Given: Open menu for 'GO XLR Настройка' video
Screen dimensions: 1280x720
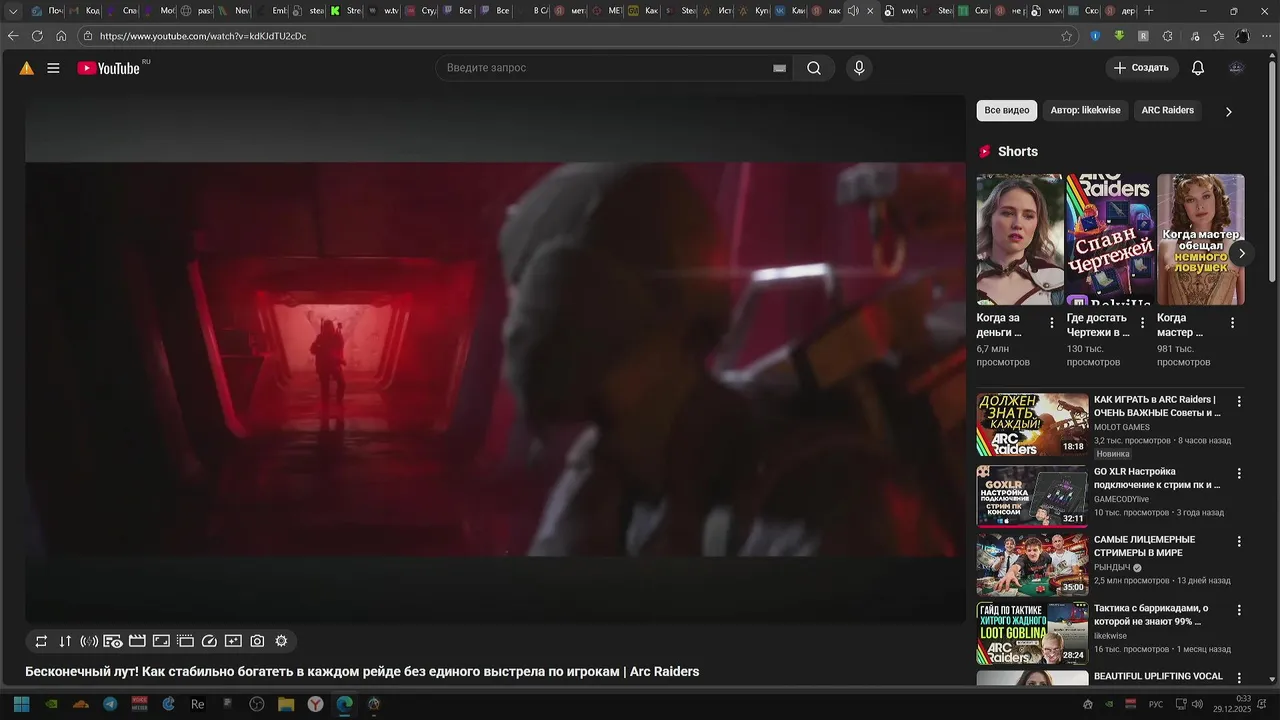Looking at the screenshot, I should 1239,473.
